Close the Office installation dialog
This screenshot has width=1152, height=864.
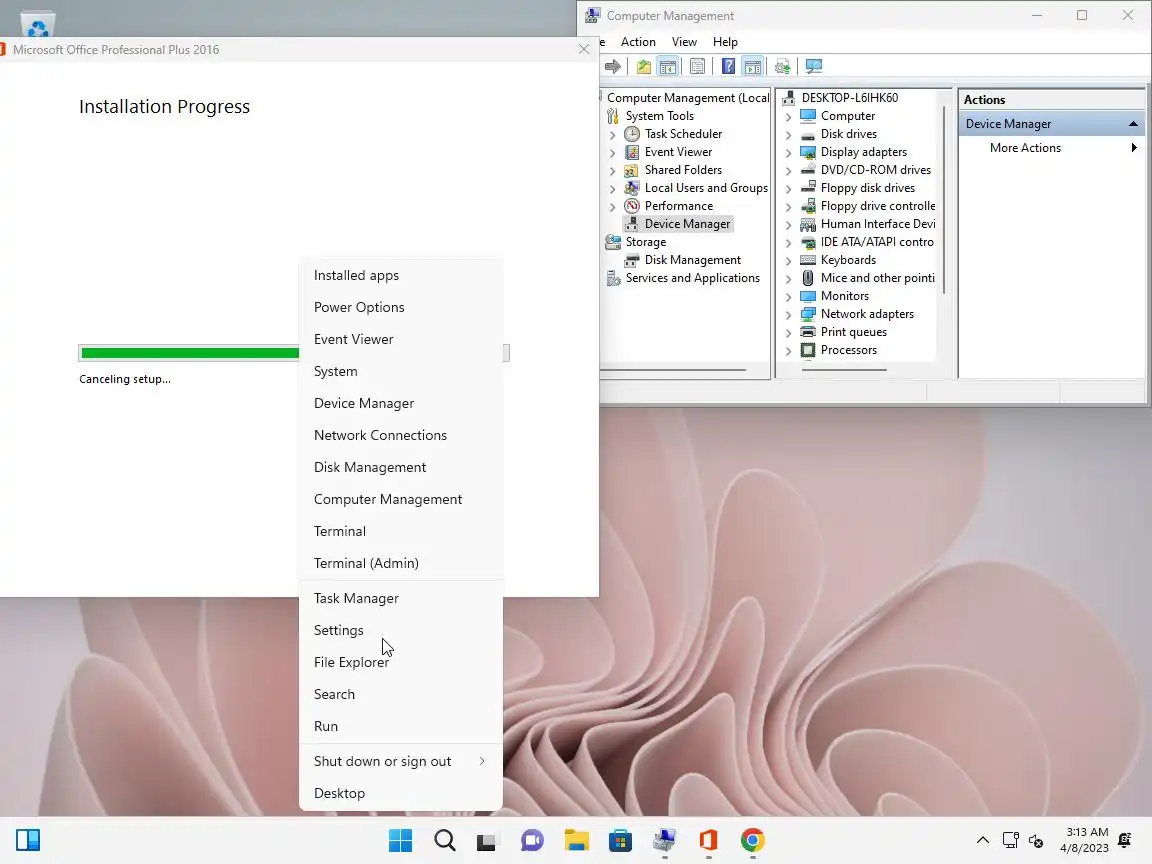(584, 49)
